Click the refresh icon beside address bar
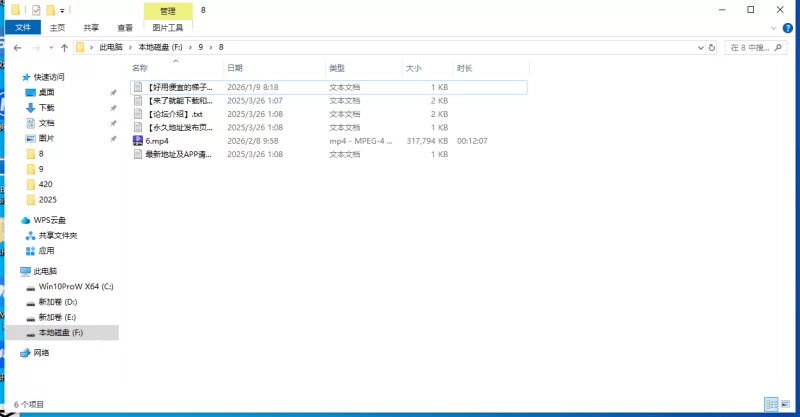The image size is (800, 417). (711, 47)
